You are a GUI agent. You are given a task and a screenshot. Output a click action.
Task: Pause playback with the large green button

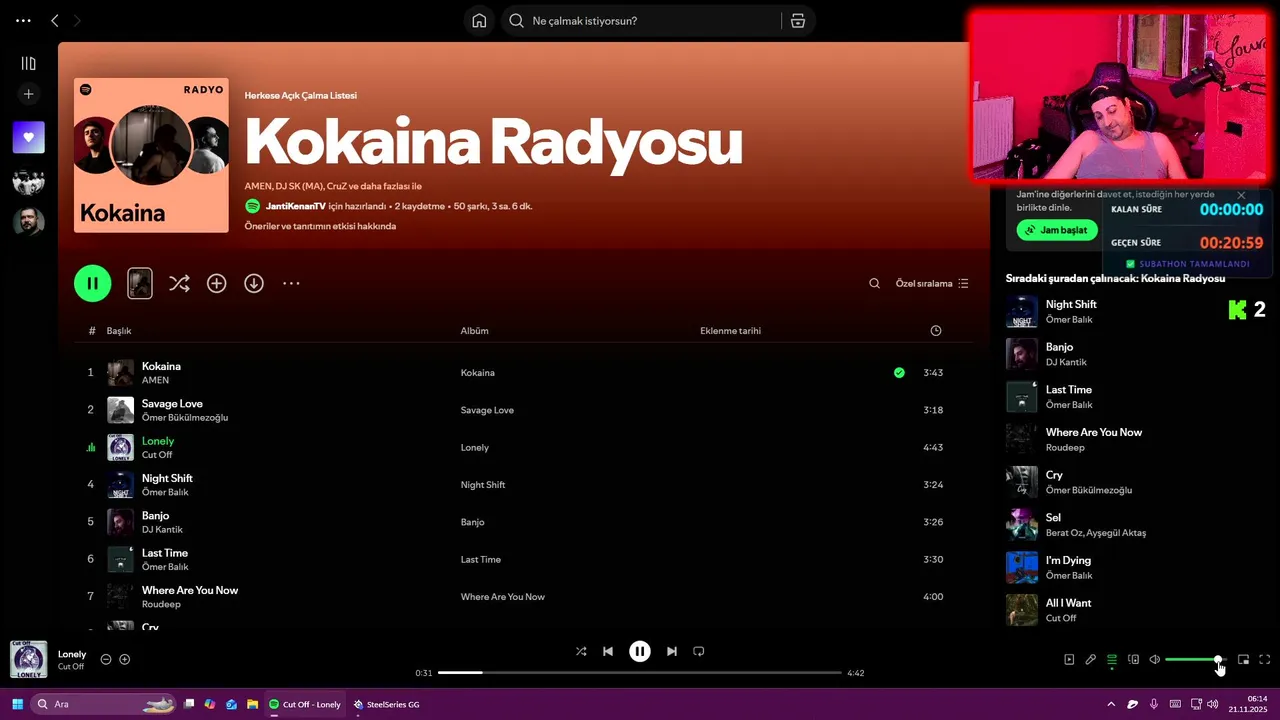click(x=92, y=283)
